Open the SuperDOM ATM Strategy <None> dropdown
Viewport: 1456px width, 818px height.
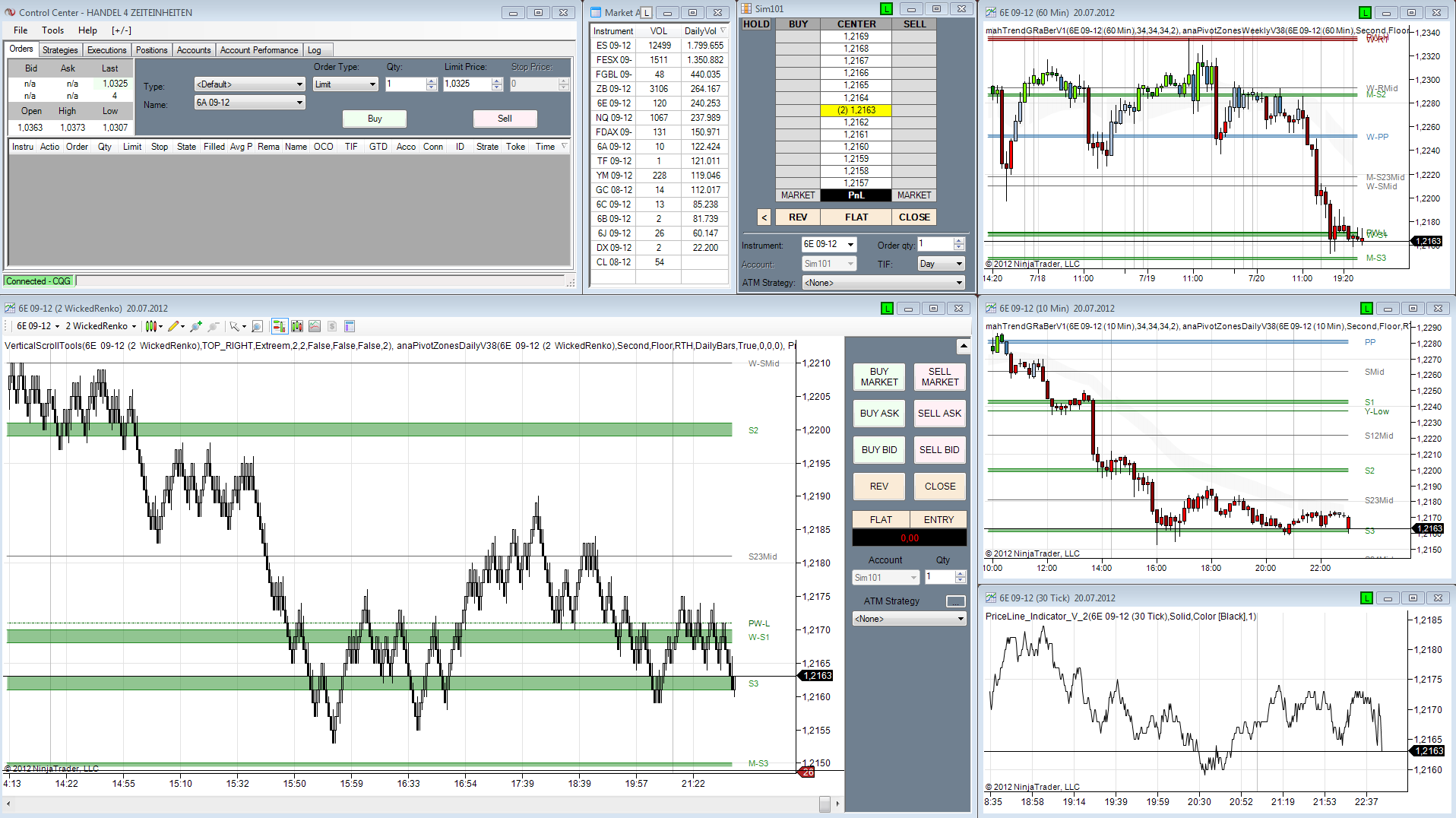point(884,283)
